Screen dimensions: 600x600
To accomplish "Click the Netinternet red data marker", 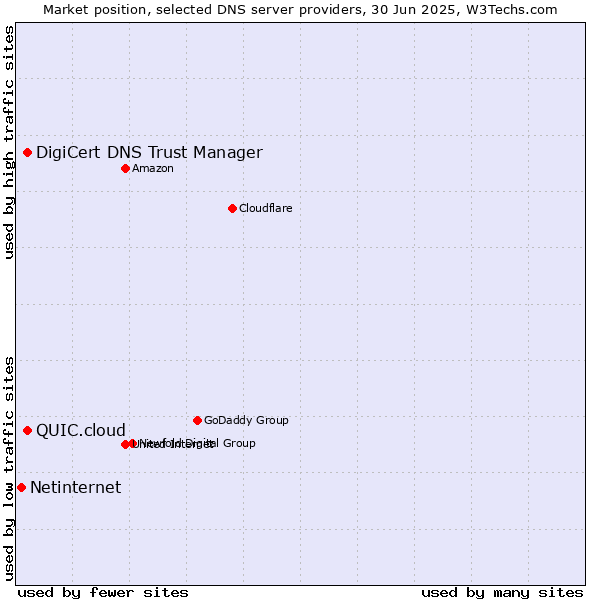I will click(22, 488).
